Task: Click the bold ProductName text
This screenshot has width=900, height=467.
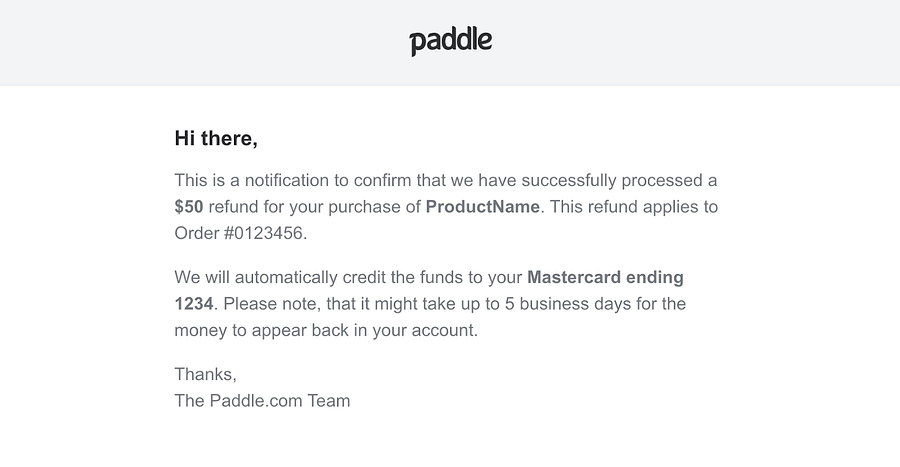Action: click(482, 207)
